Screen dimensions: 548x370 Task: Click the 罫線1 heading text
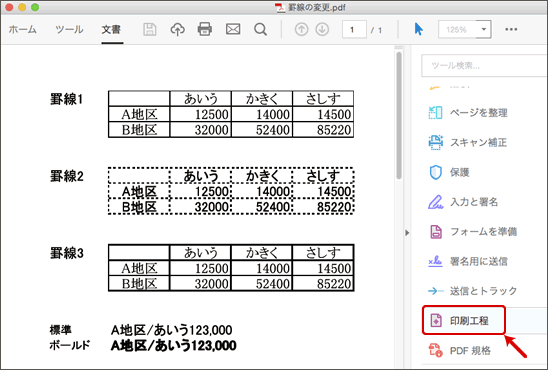tap(67, 100)
